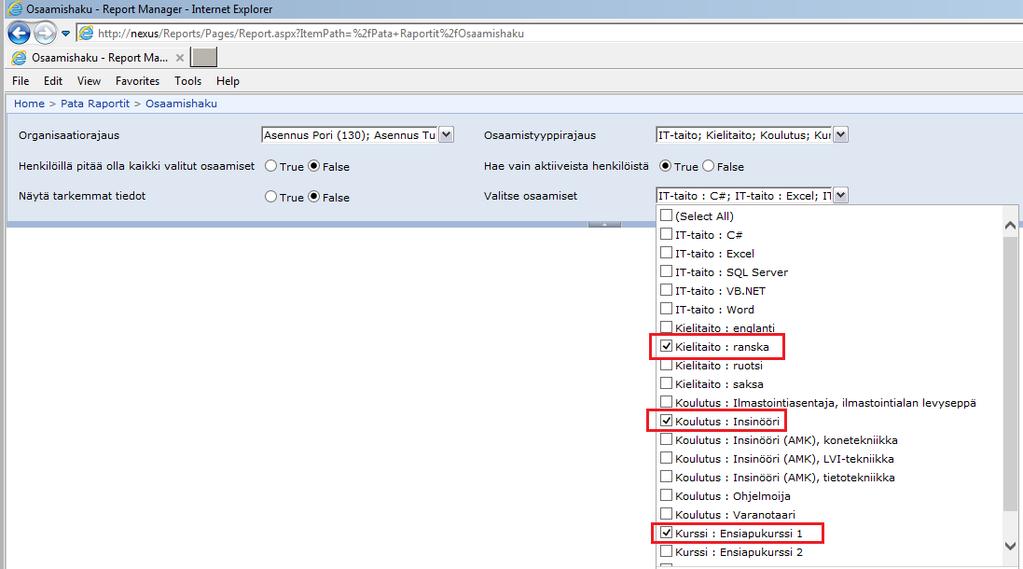The image size is (1023, 569).
Task: Select True for Henkilöillä pitää olla kaikki
Action: point(271,166)
